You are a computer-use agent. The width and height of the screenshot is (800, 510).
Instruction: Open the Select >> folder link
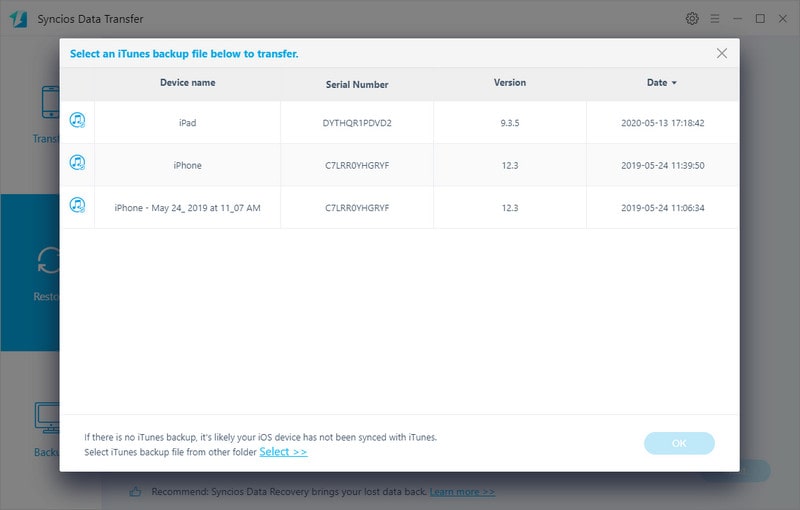tap(283, 452)
